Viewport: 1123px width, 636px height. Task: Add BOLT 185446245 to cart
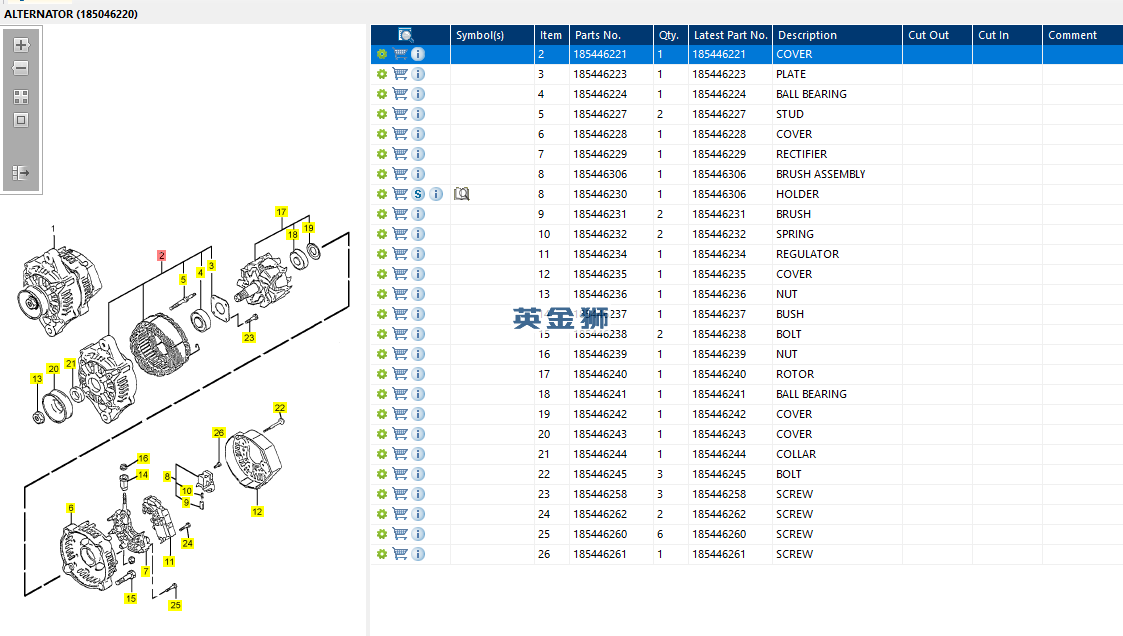(x=400, y=474)
